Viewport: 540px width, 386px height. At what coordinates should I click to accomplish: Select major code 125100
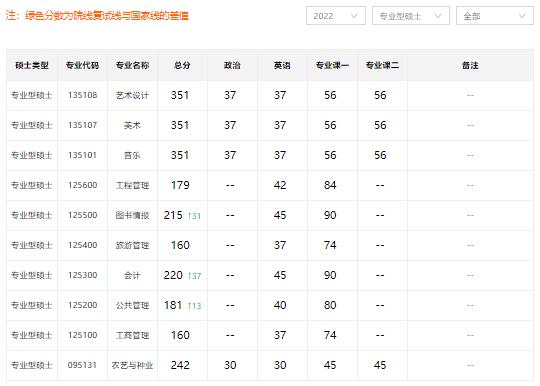[83, 335]
